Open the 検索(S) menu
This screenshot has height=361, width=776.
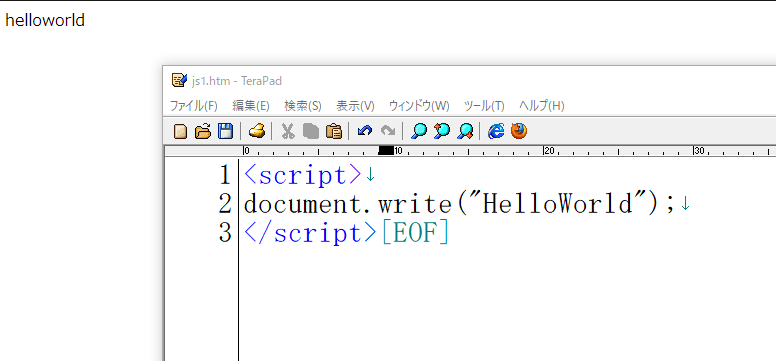coord(303,106)
